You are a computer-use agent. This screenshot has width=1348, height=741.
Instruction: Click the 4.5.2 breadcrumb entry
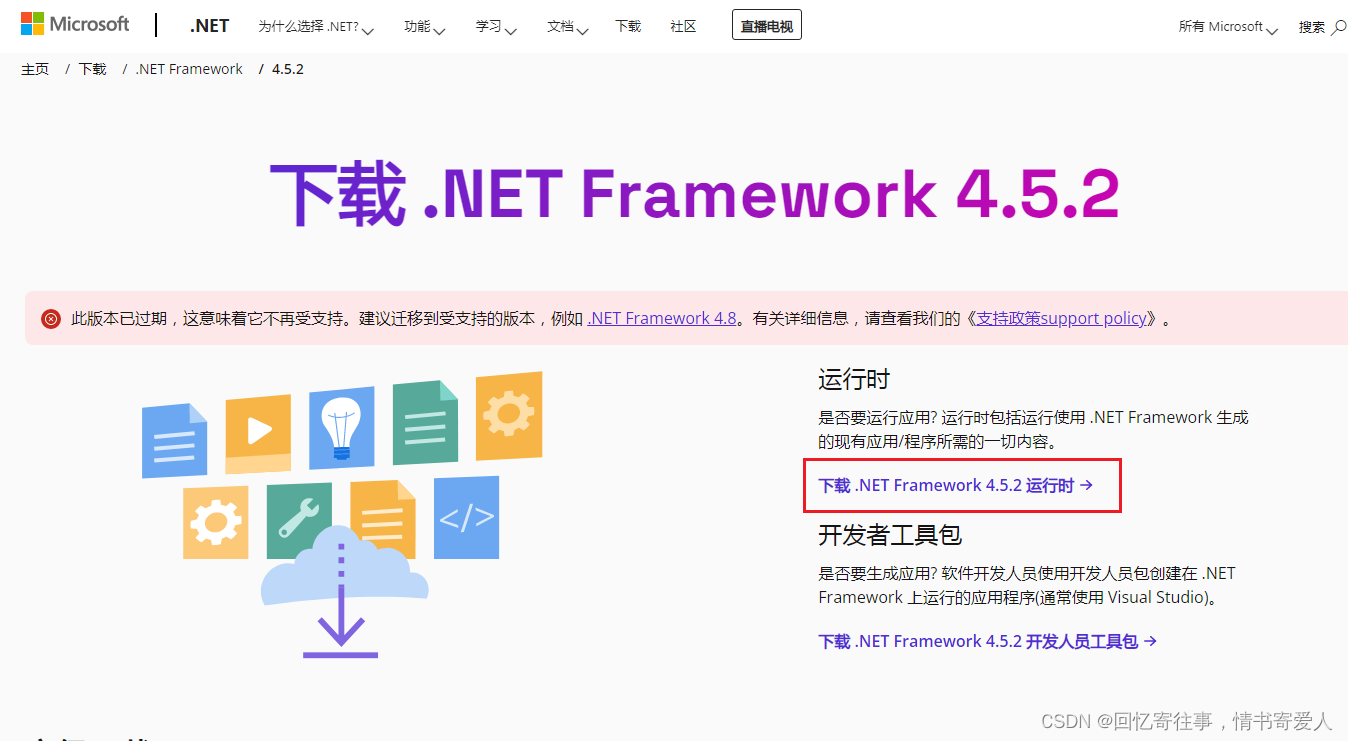click(288, 69)
